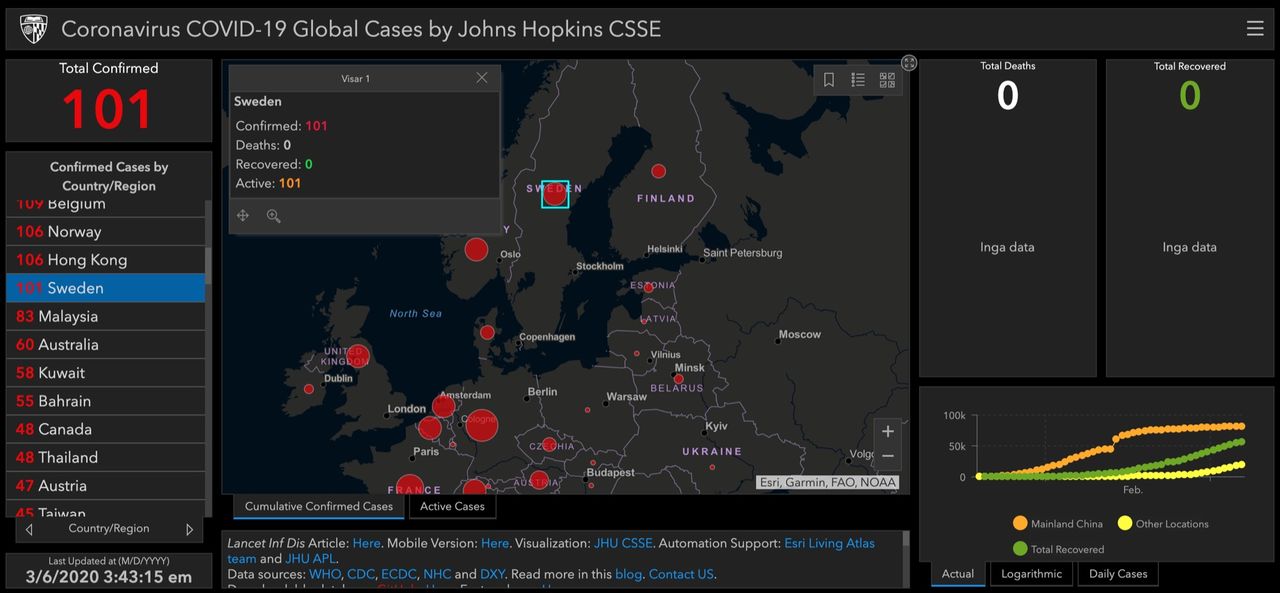Open the Here link after Mobile Version
Viewport: 1280px width, 593px height.
point(495,543)
